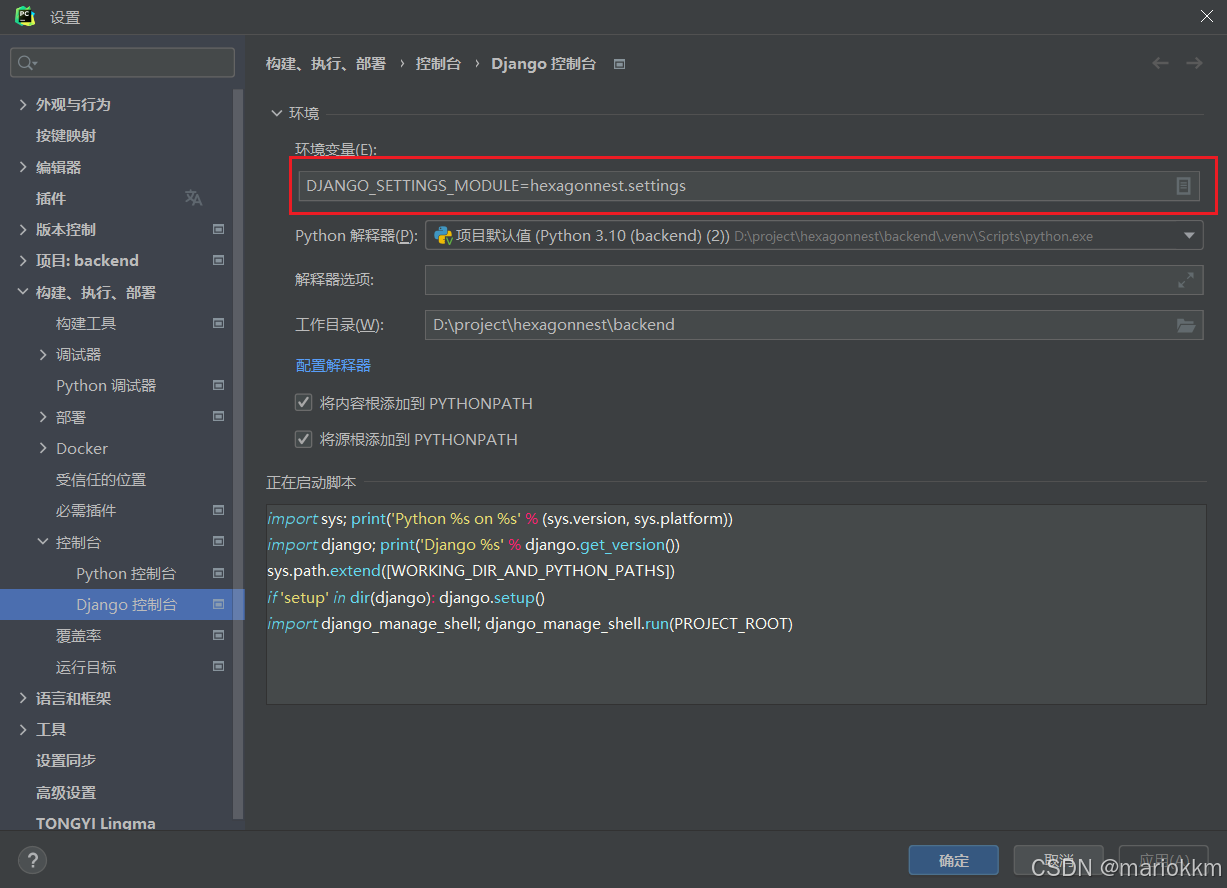This screenshot has height=888, width=1227.
Task: Click the sys.path.extend script line
Action: click(471, 571)
